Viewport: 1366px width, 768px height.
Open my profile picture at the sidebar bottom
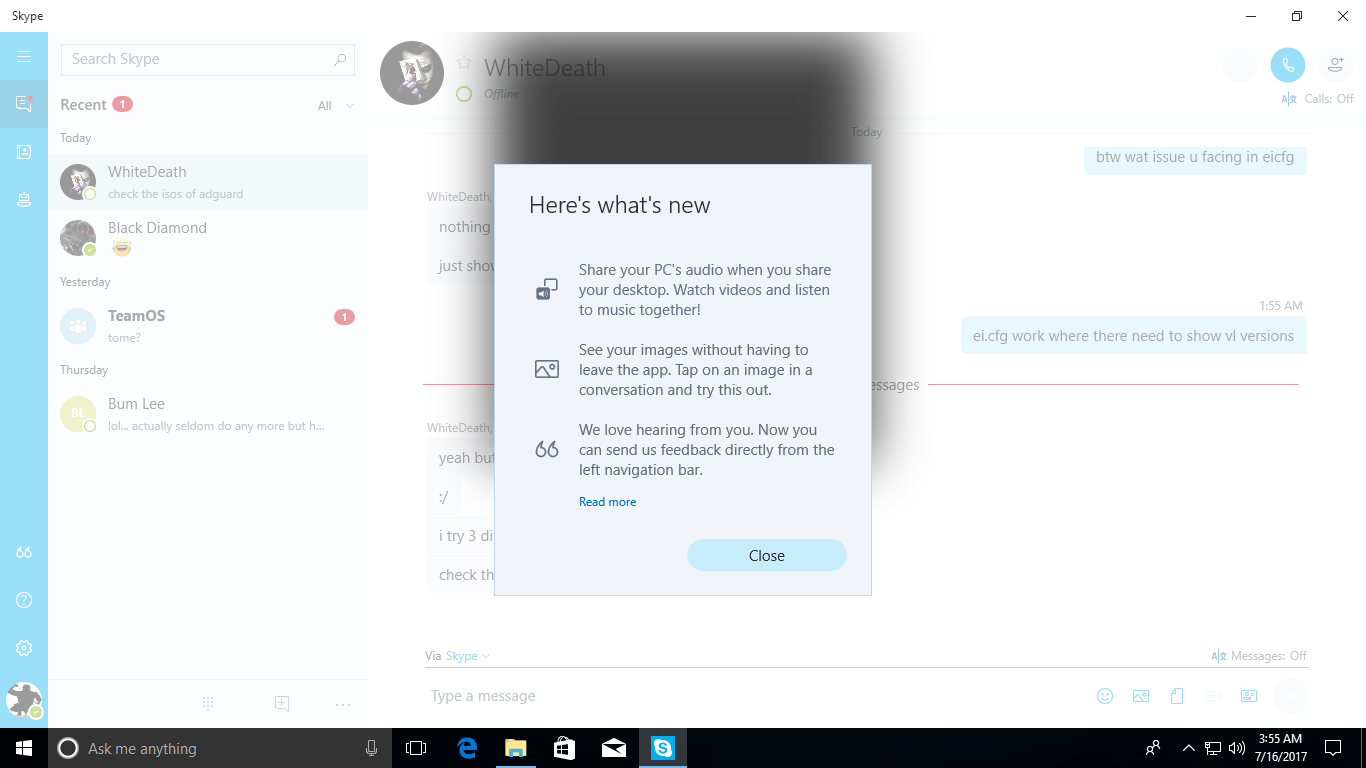[24, 700]
